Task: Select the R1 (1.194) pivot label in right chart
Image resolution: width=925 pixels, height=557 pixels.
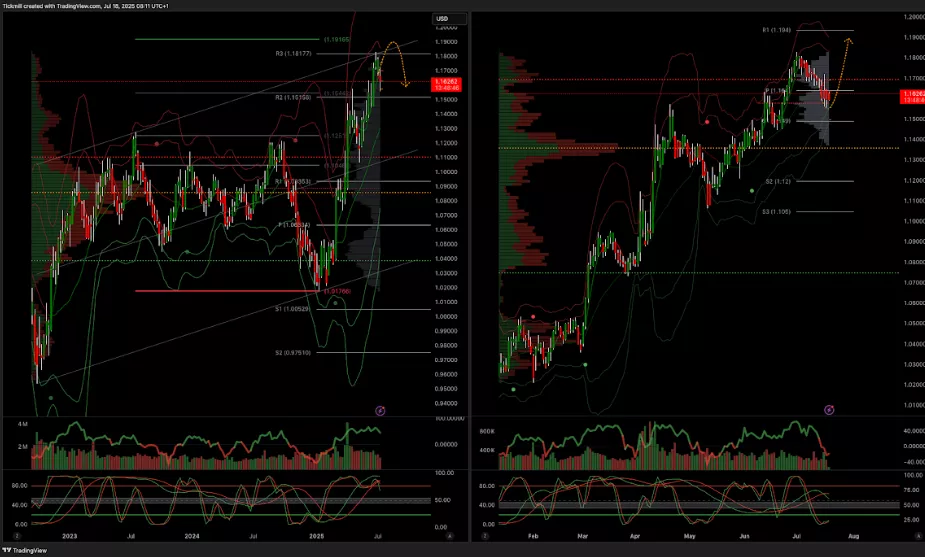Action: (777, 30)
